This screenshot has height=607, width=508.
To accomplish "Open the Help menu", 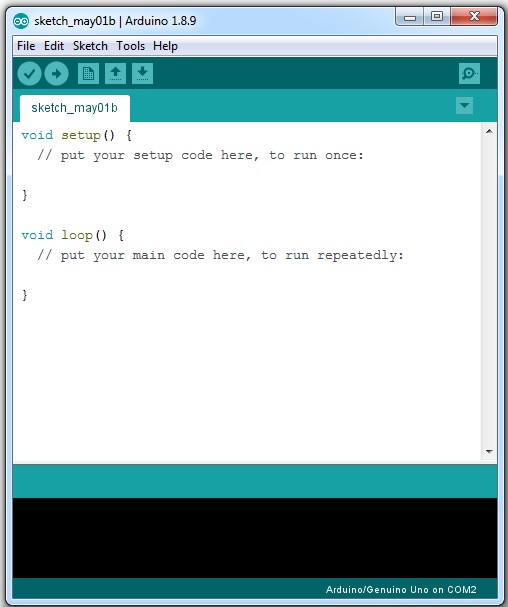I will click(x=165, y=46).
